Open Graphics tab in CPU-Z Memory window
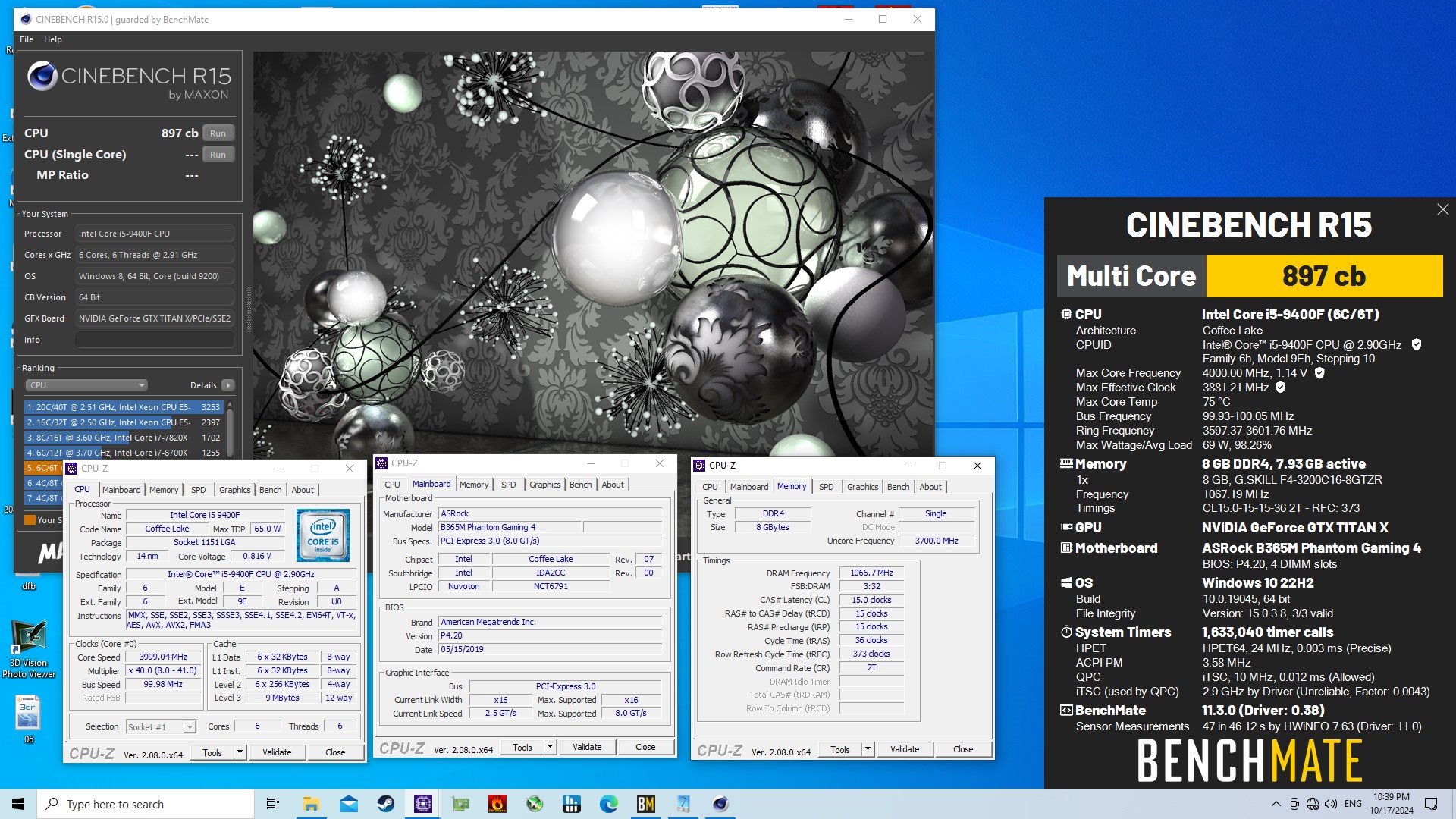The height and width of the screenshot is (819, 1456). coord(862,487)
